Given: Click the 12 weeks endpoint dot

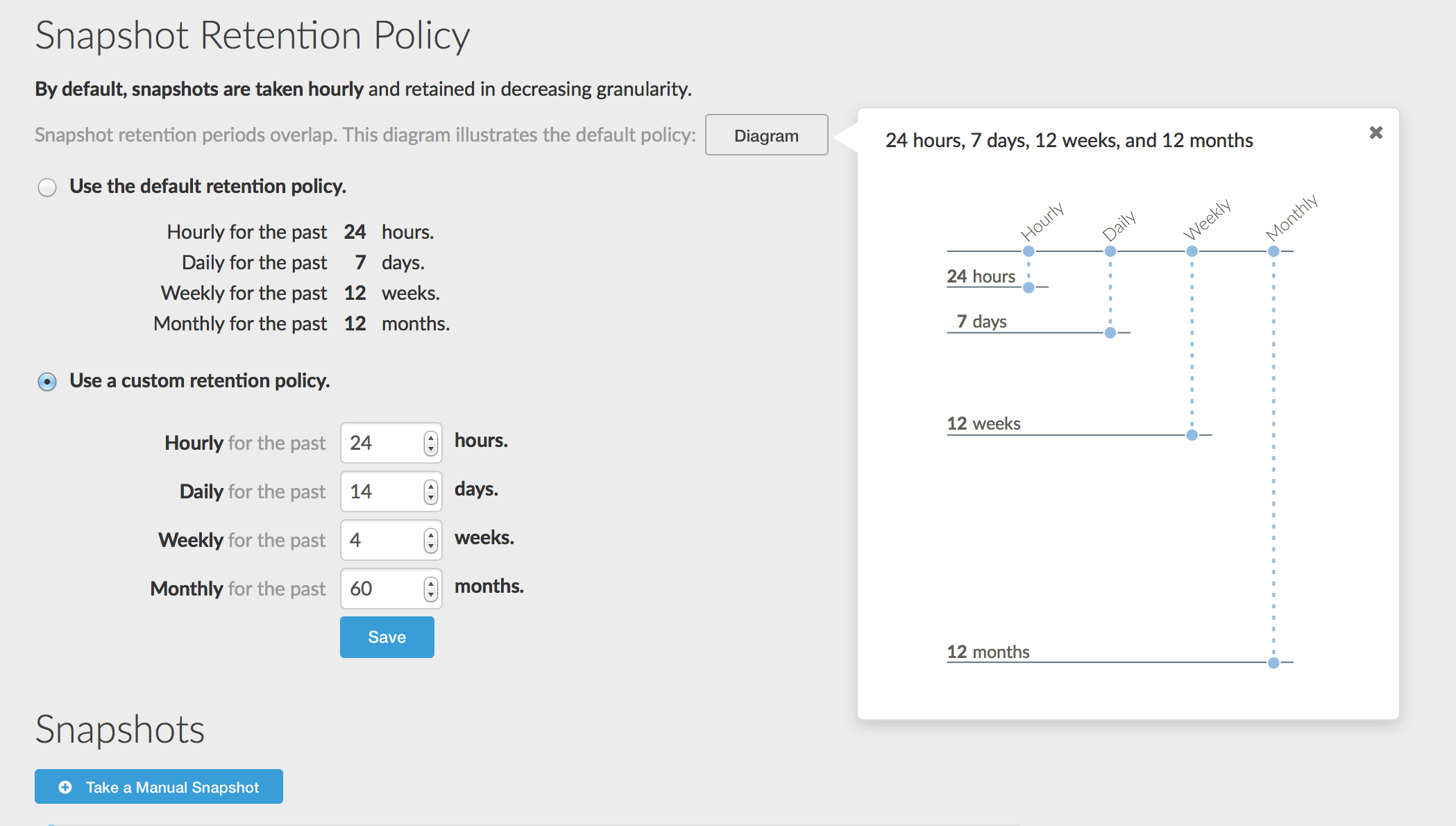Looking at the screenshot, I should pyautogui.click(x=1192, y=435).
